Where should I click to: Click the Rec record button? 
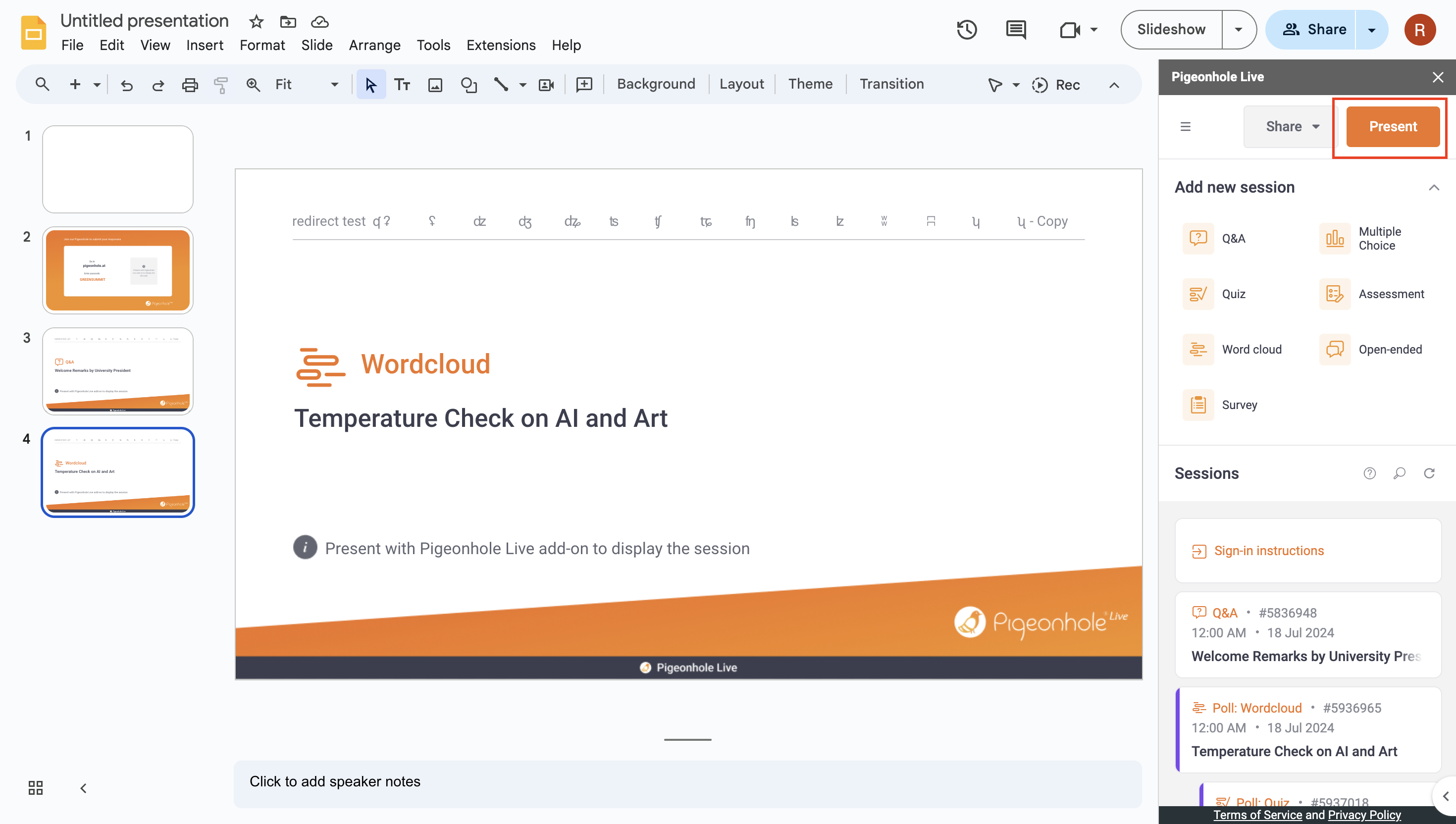tap(1056, 85)
